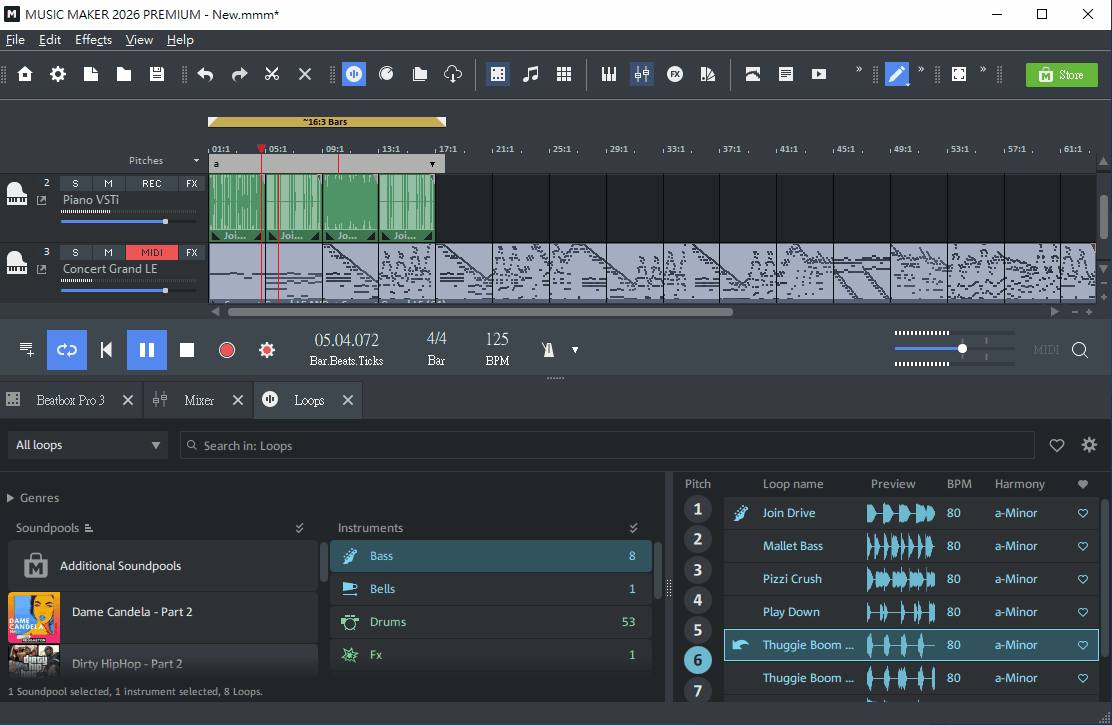The height and width of the screenshot is (725, 1112).
Task: Switch to fullscreen arranger view icon
Action: click(959, 74)
